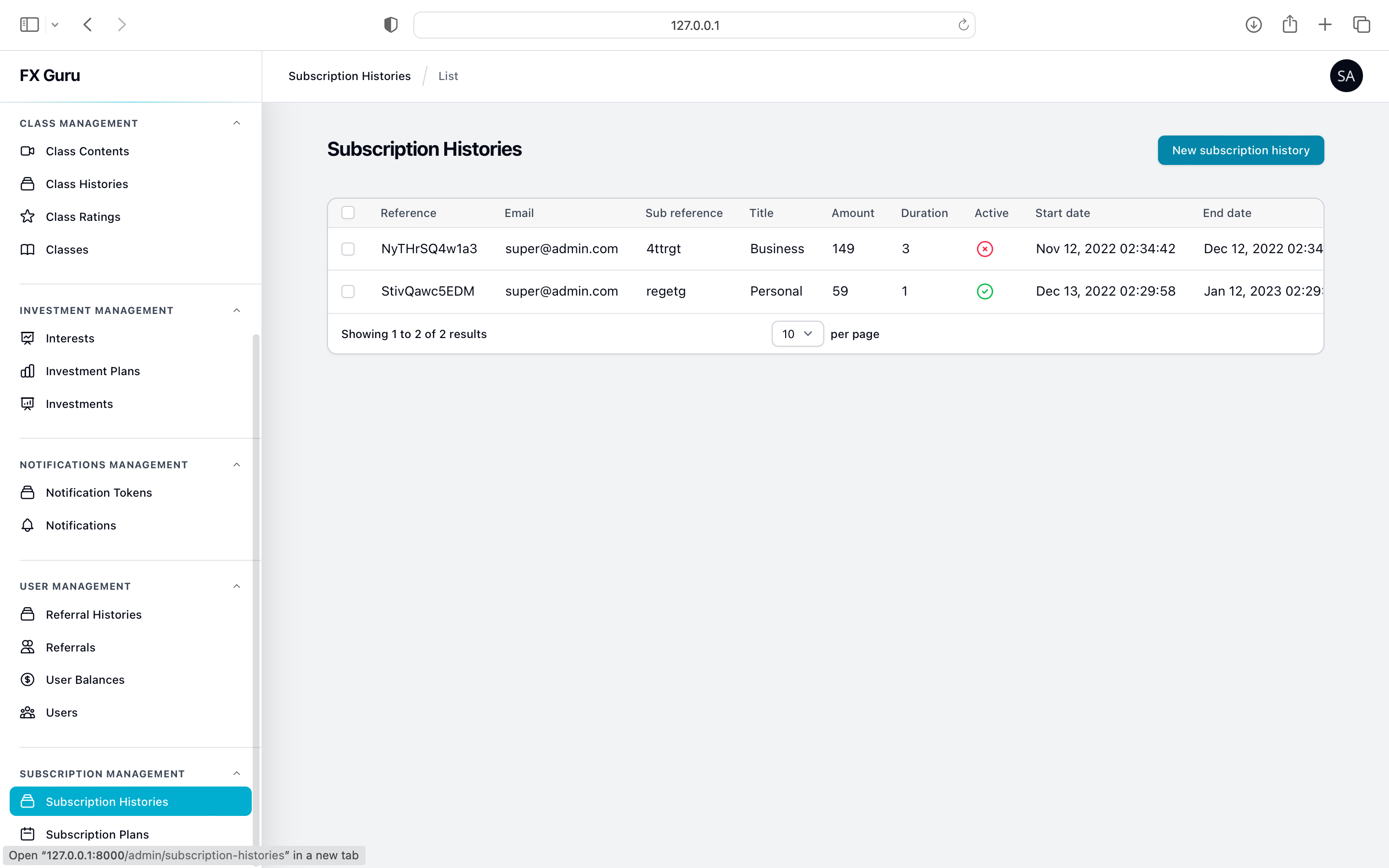Click the Classes book icon

click(x=27, y=249)
